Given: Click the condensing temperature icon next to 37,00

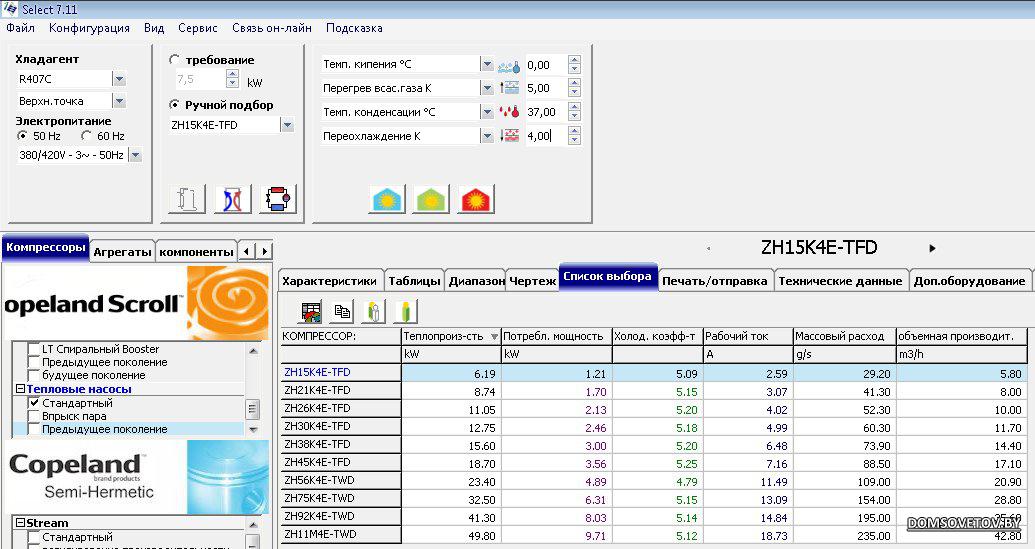Looking at the screenshot, I should point(509,112).
